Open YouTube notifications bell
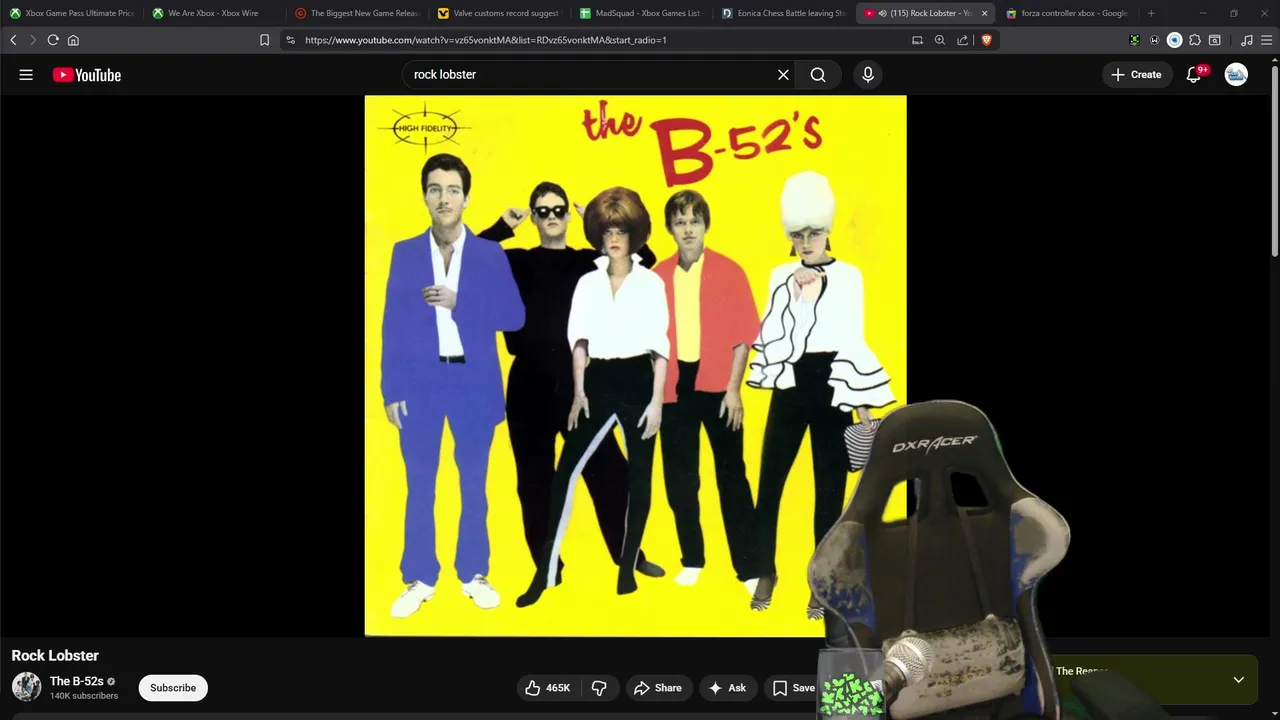The image size is (1280, 720). coord(1194,75)
